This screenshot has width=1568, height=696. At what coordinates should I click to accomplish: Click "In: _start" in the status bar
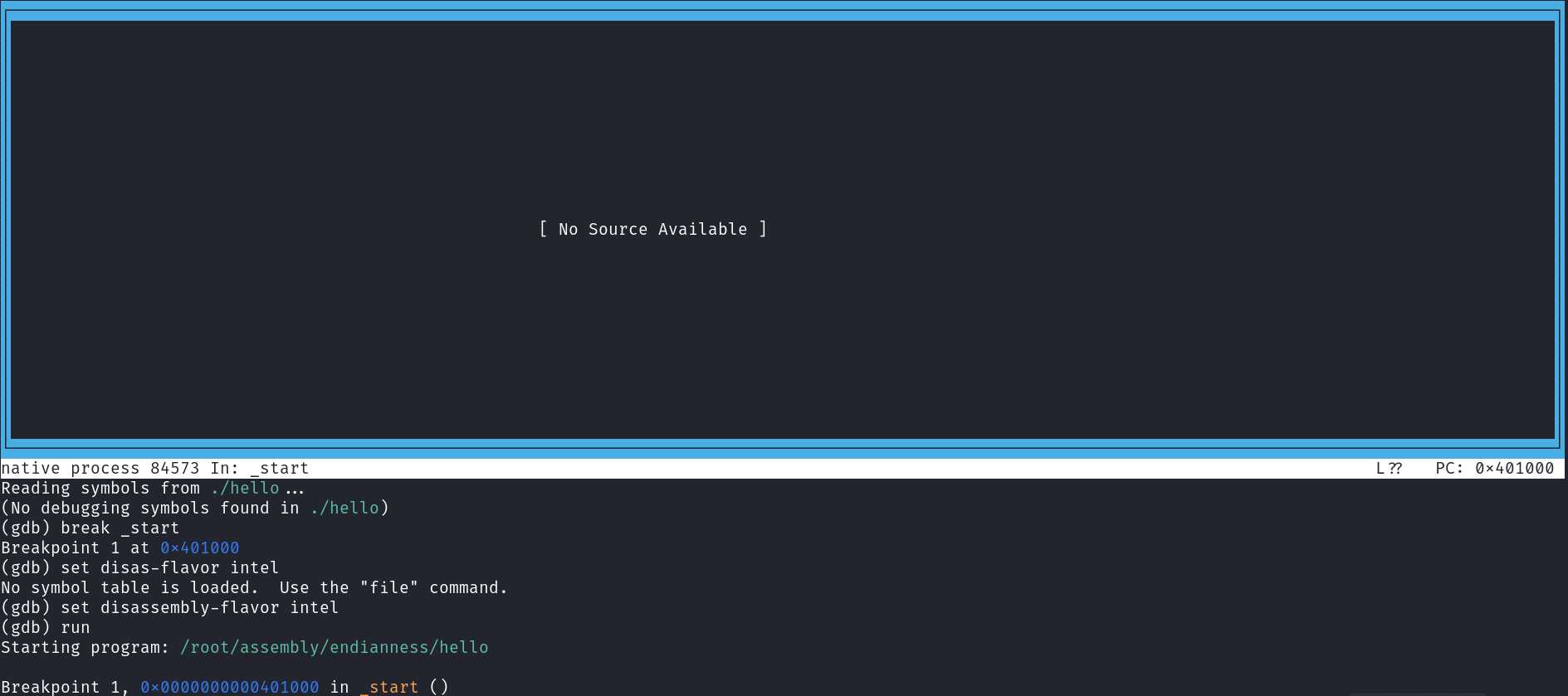click(x=259, y=469)
